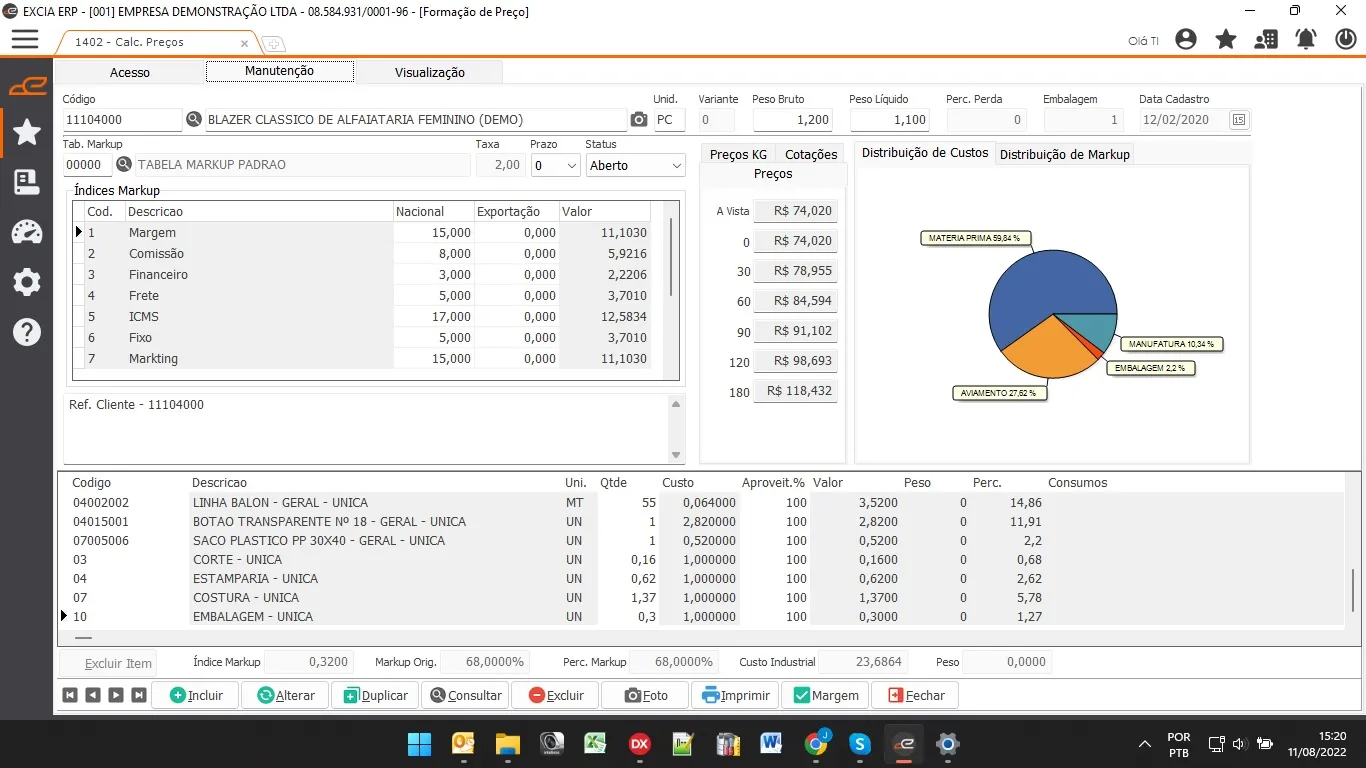The height and width of the screenshot is (768, 1366).
Task: Open the hamburger main menu
Action: [25, 40]
